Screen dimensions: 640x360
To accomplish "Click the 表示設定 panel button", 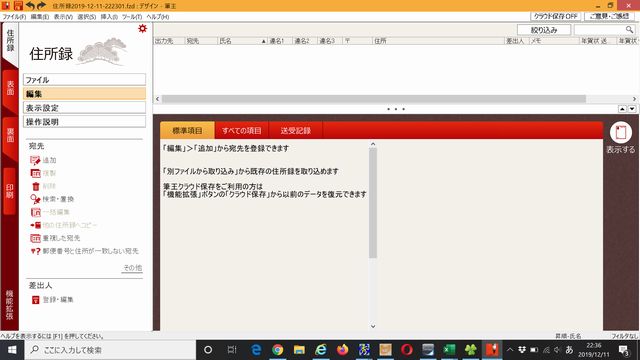I will [x=84, y=108].
